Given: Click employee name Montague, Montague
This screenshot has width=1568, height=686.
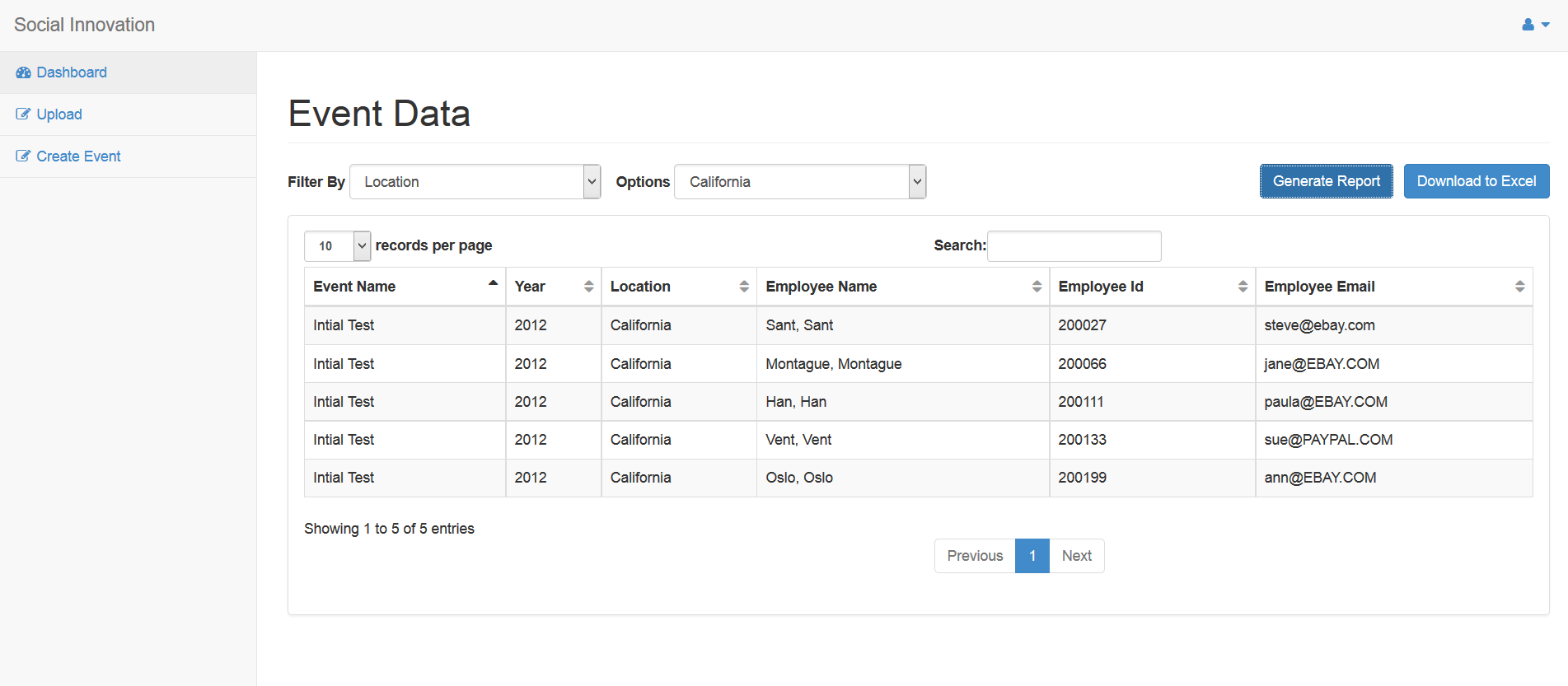Looking at the screenshot, I should pyautogui.click(x=834, y=364).
